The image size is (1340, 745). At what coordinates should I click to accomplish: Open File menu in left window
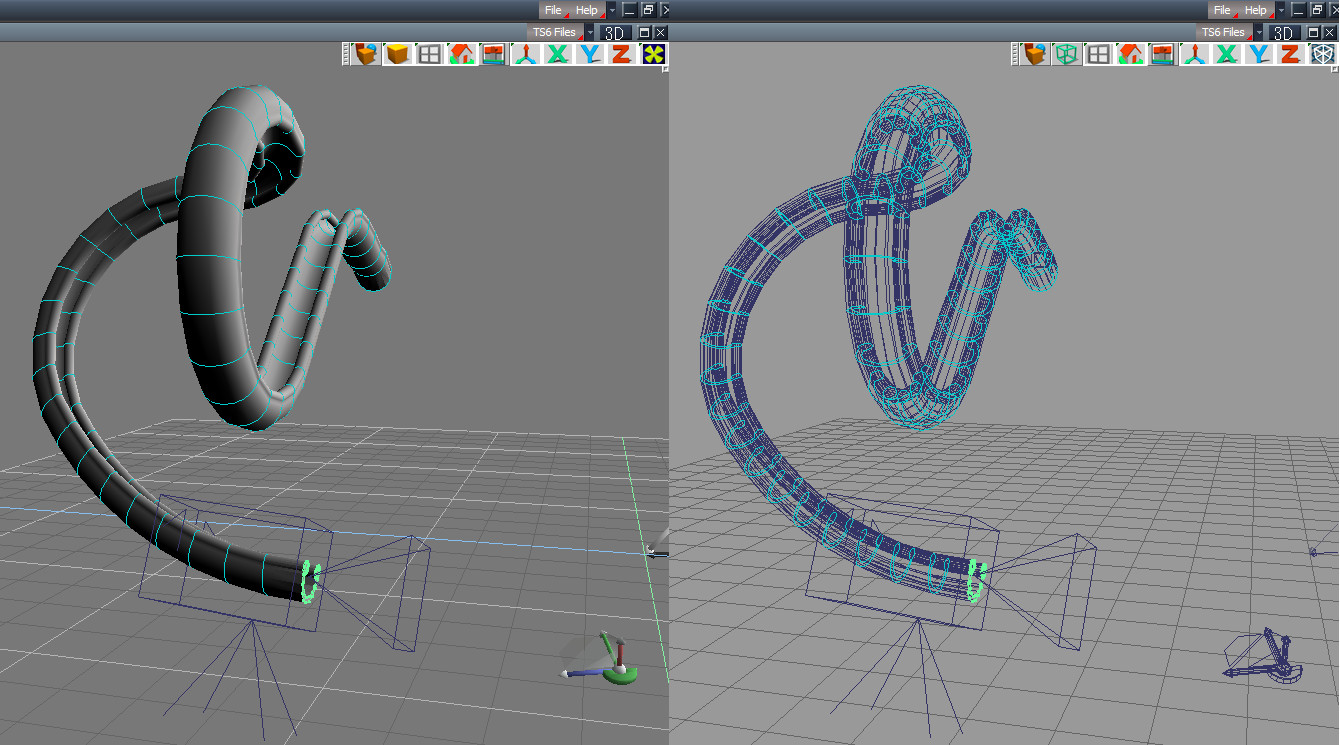[x=553, y=10]
